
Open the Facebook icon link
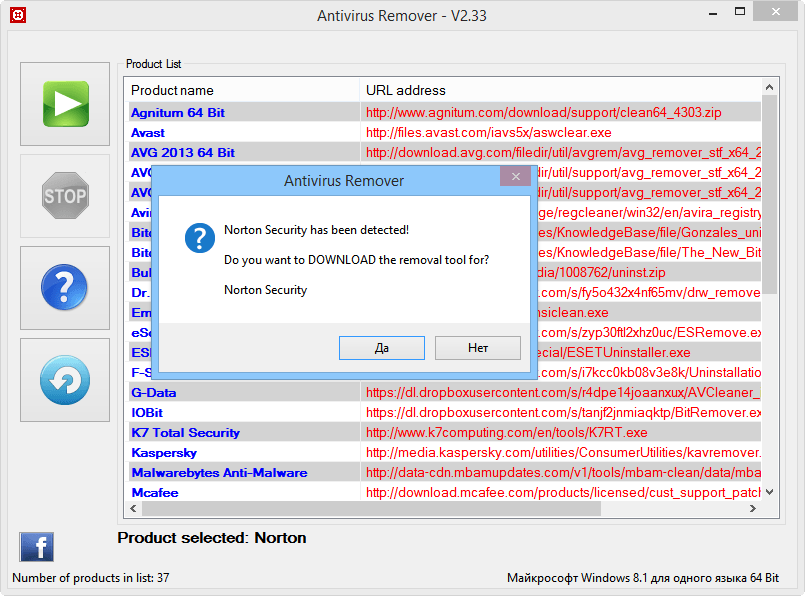coord(37,547)
